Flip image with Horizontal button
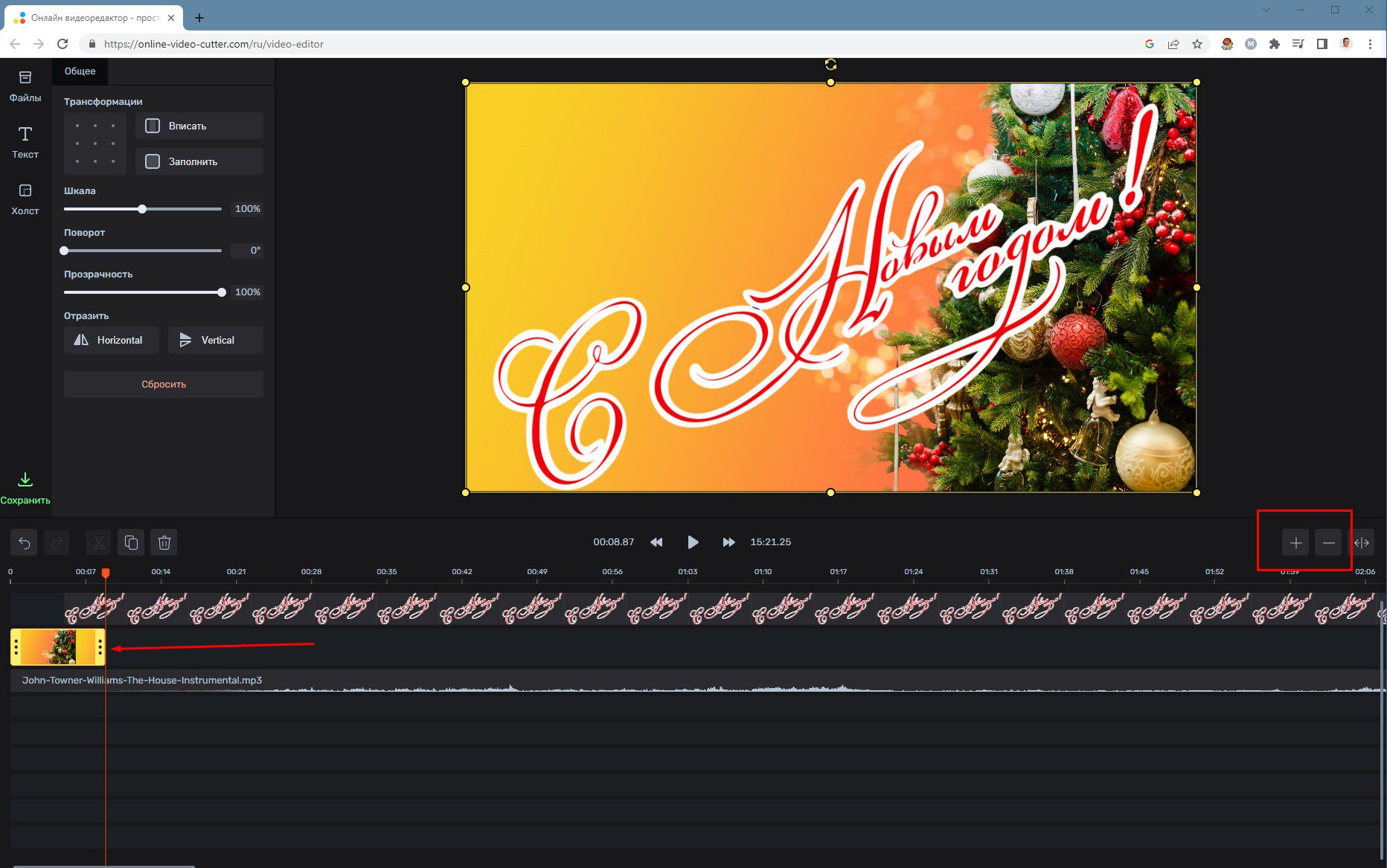This screenshot has width=1387, height=868. tap(111, 340)
